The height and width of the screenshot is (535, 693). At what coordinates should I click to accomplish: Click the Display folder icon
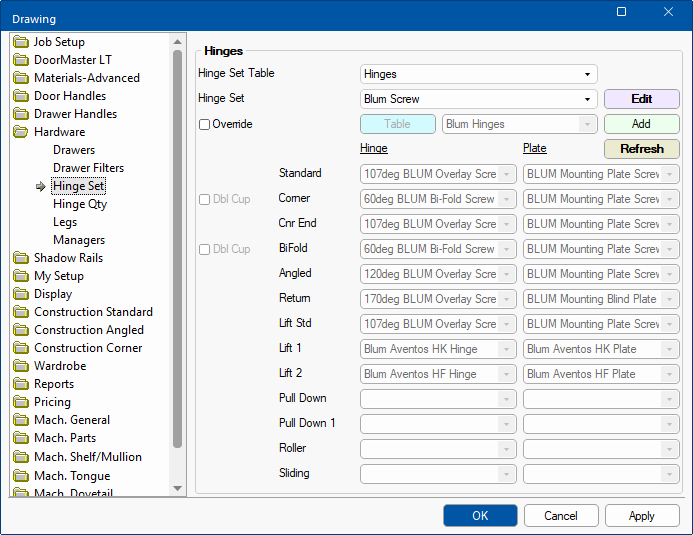click(21, 294)
